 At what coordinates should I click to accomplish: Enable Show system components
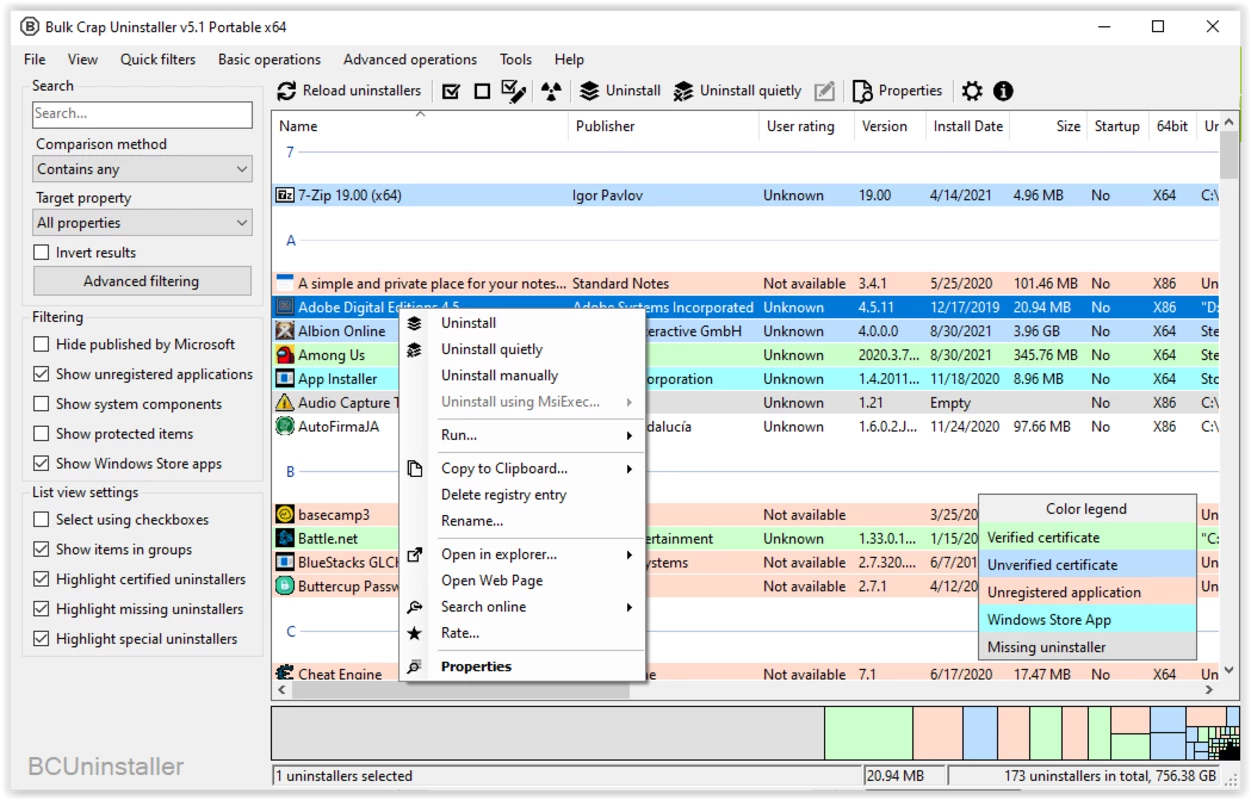[41, 404]
